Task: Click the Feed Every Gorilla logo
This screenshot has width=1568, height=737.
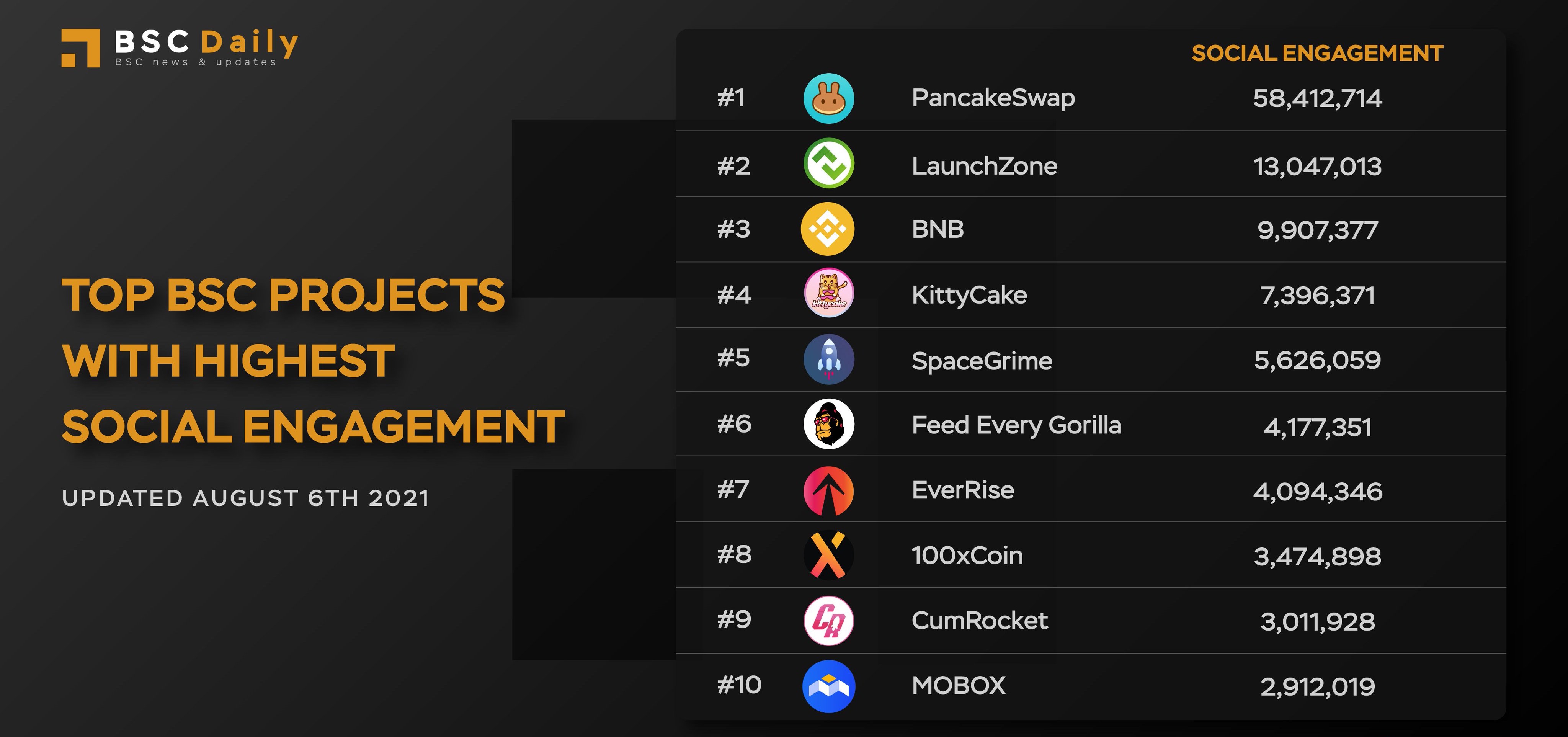Action: pos(828,424)
